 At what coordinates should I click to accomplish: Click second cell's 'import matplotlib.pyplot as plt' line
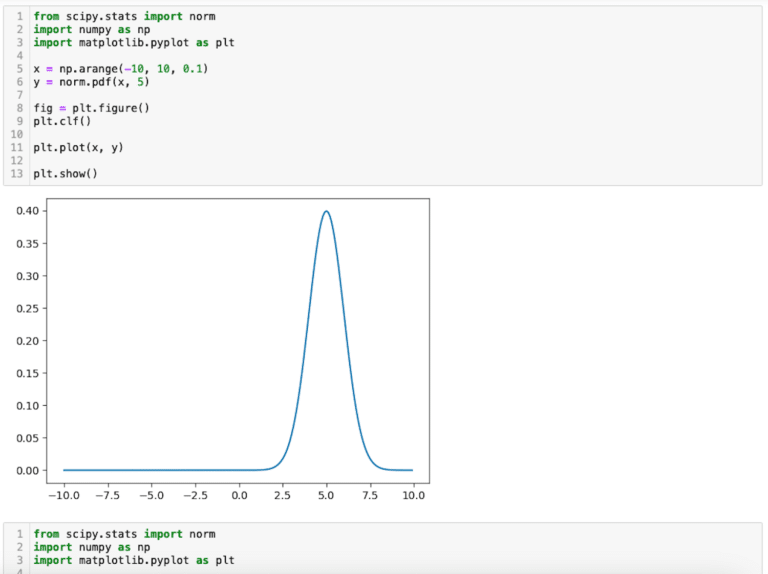click(133, 560)
